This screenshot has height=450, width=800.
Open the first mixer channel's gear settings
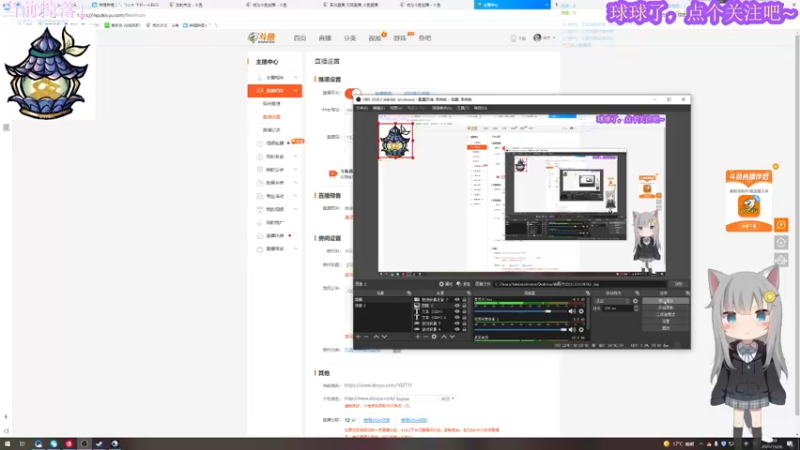pyautogui.click(x=581, y=311)
